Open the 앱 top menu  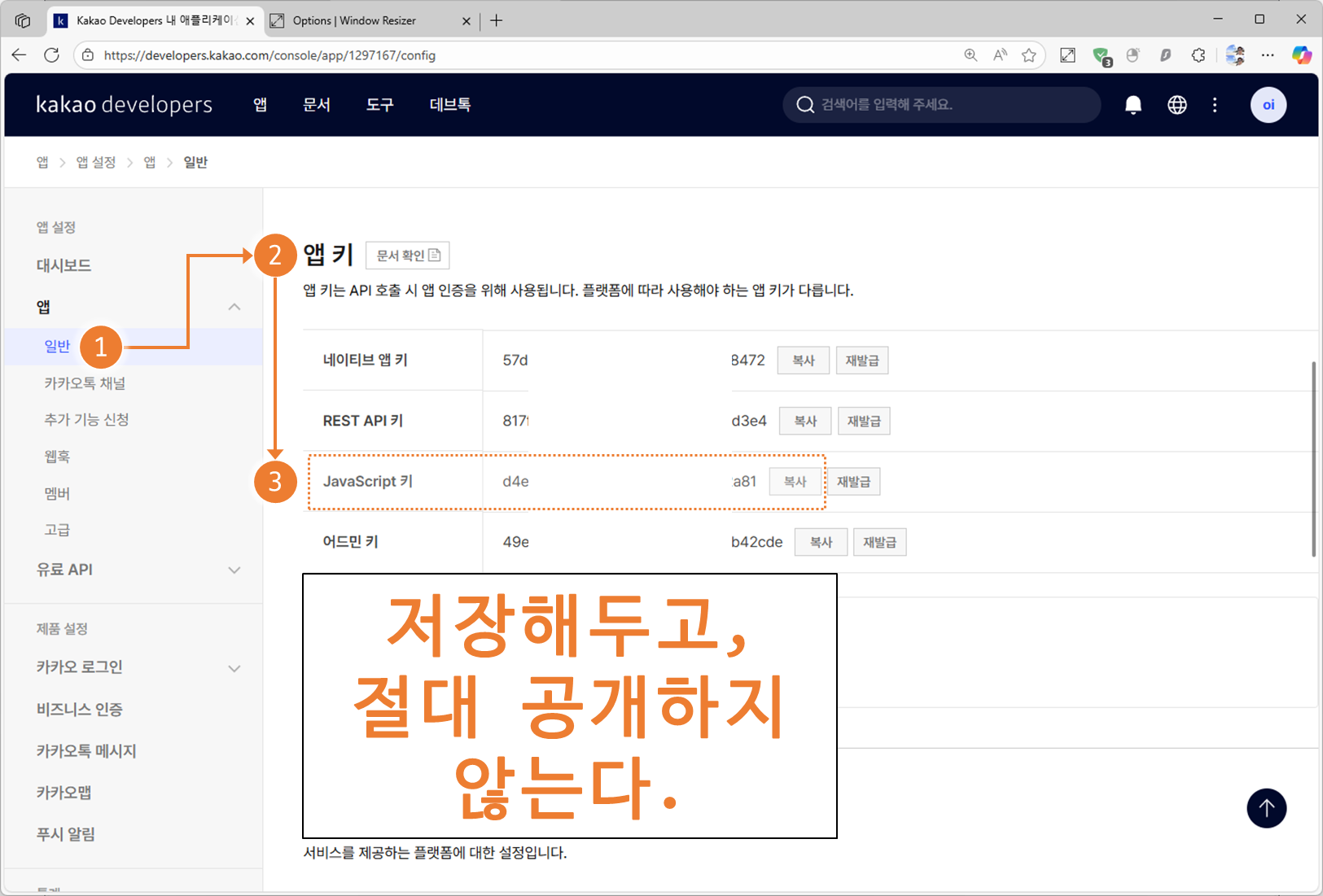(260, 105)
